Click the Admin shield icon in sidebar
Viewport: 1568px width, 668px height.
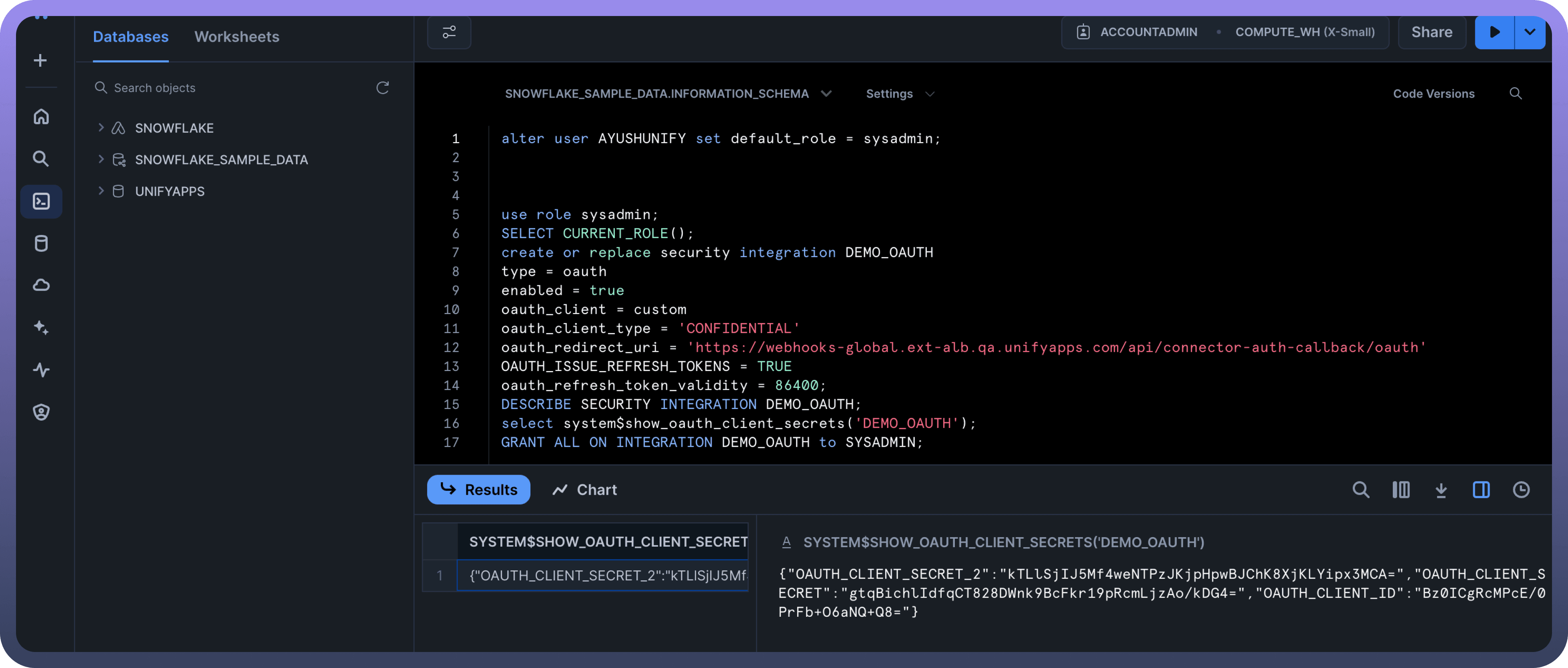coord(41,412)
